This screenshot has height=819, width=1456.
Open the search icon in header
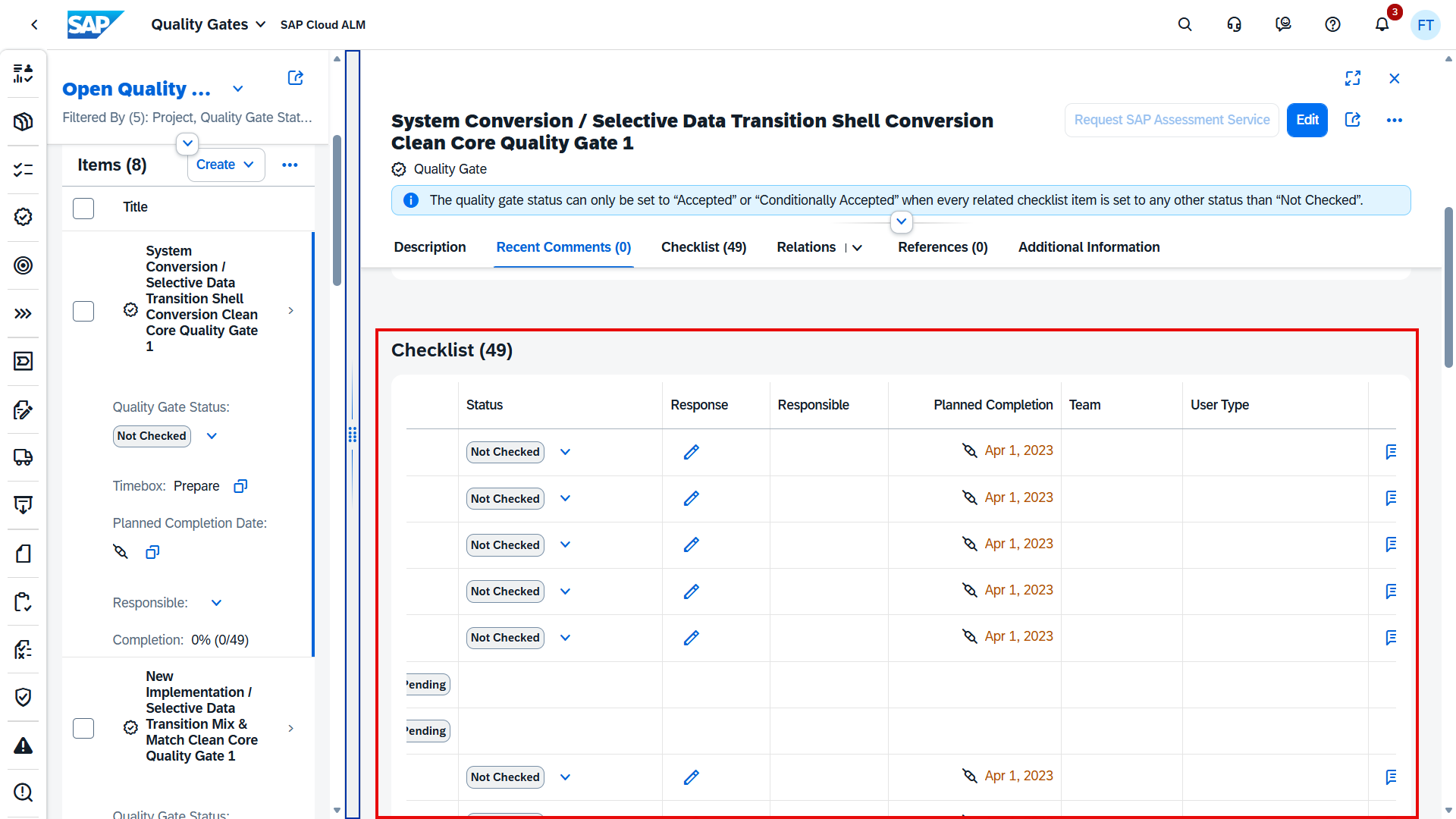coord(1185,25)
